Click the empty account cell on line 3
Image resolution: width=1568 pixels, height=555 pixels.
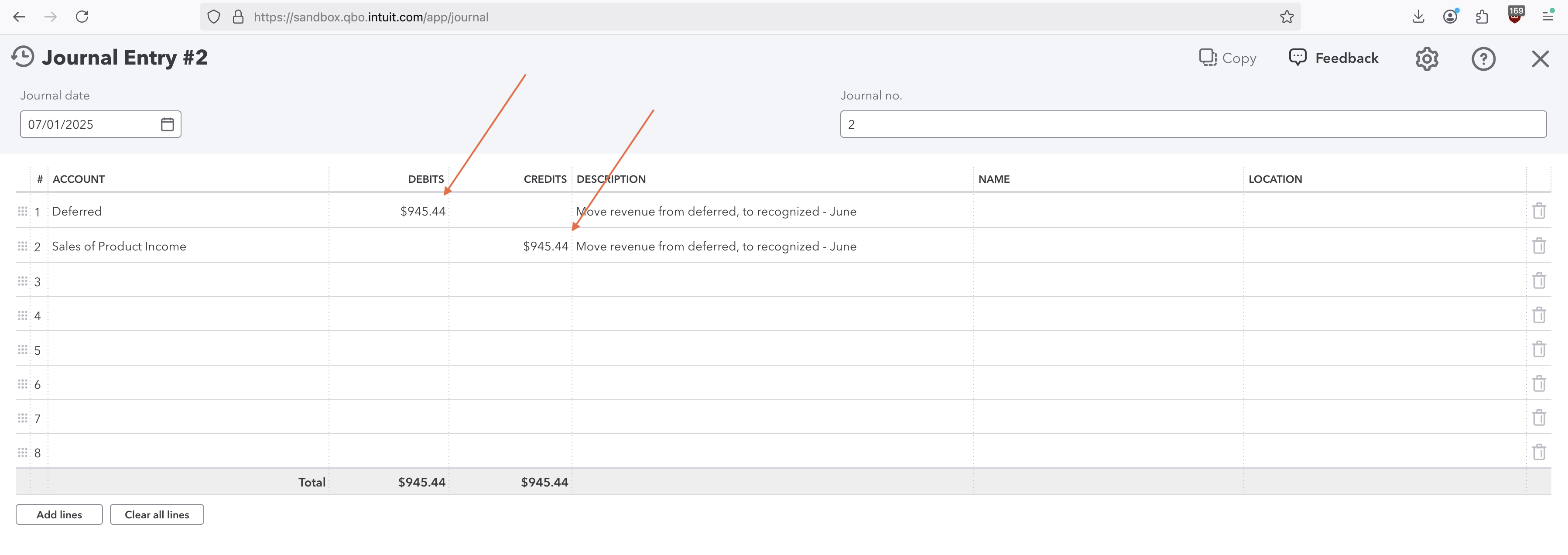tap(188, 280)
